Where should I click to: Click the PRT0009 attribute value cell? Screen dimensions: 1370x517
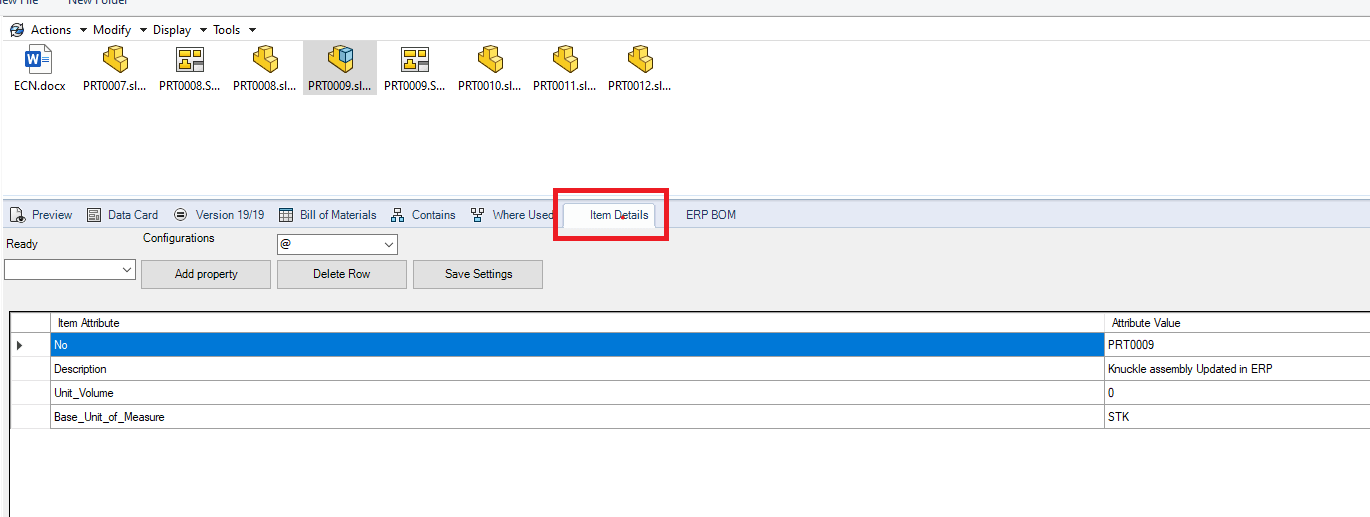(1237, 345)
